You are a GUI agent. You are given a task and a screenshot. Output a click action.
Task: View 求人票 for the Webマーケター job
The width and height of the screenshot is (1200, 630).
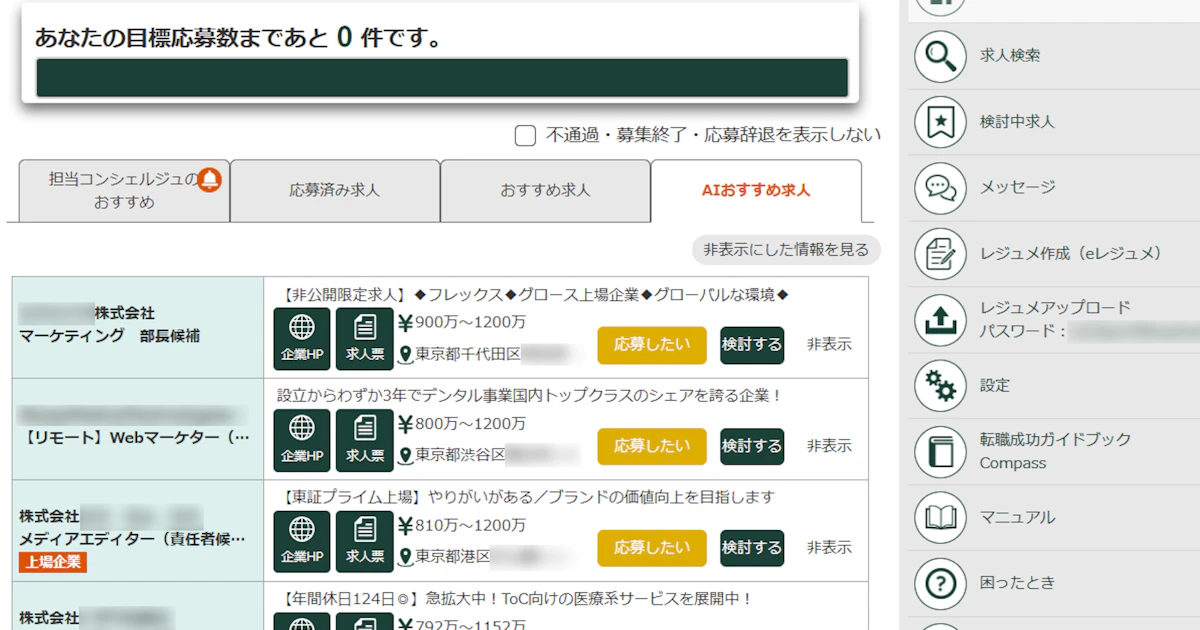point(365,440)
